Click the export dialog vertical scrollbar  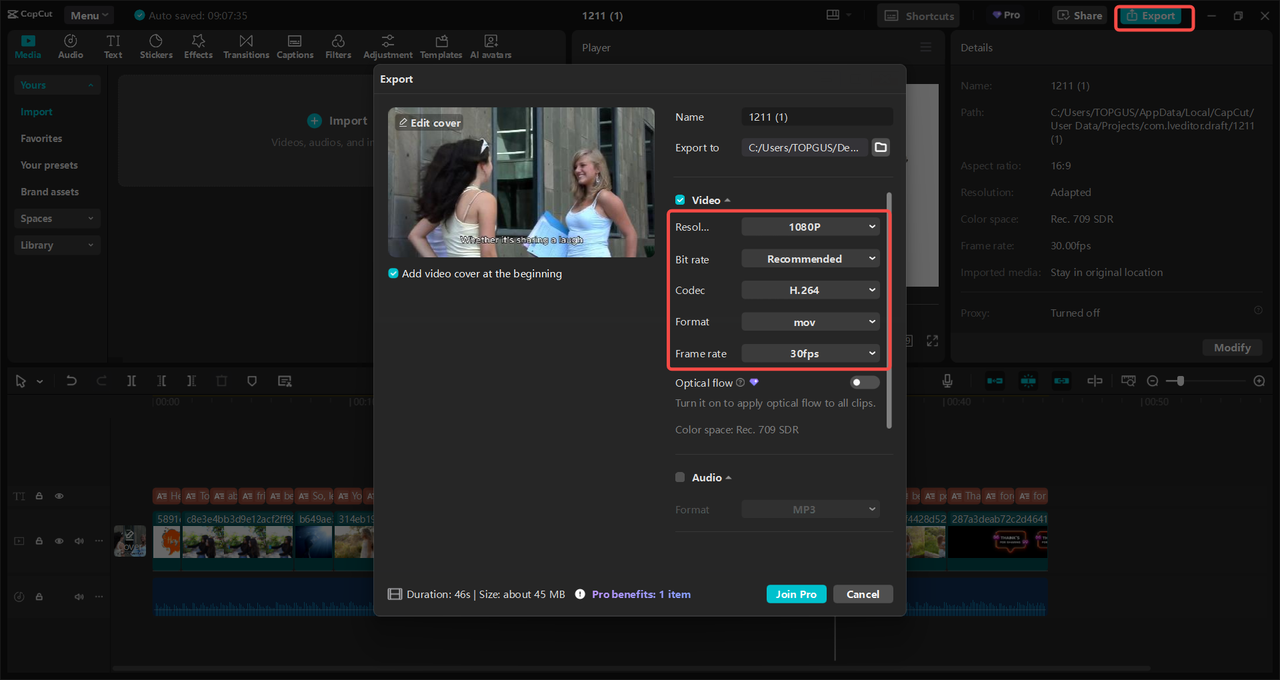tap(888, 310)
